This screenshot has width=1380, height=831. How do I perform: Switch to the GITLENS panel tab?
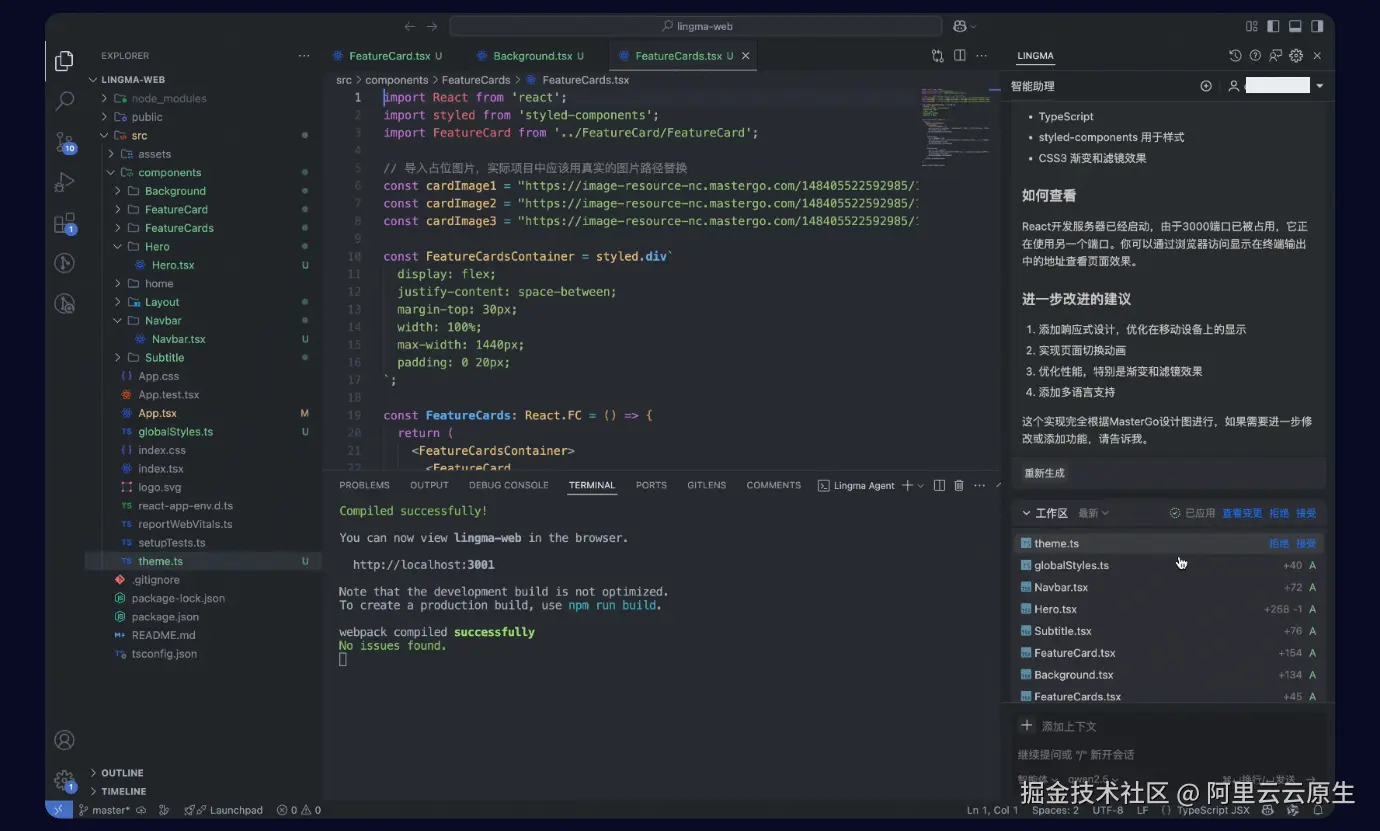[706, 485]
